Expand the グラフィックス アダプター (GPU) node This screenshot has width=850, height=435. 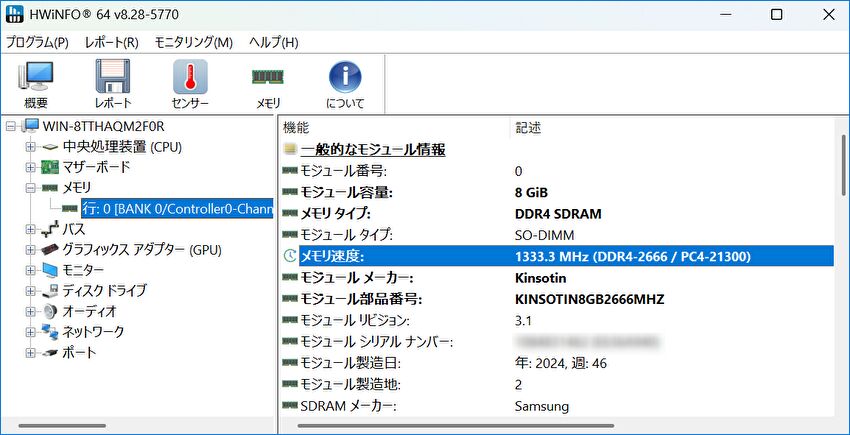tap(30, 250)
